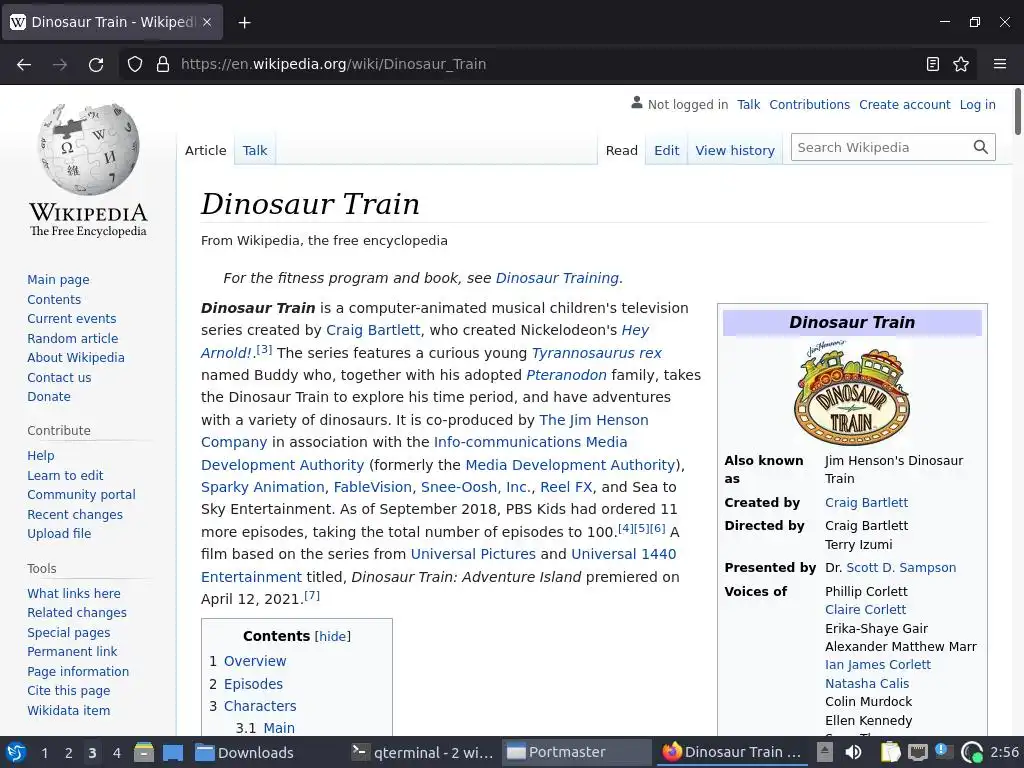Click the show desktop icon in taskbar
Image resolution: width=1024 pixels, height=768 pixels.
tap(173, 752)
